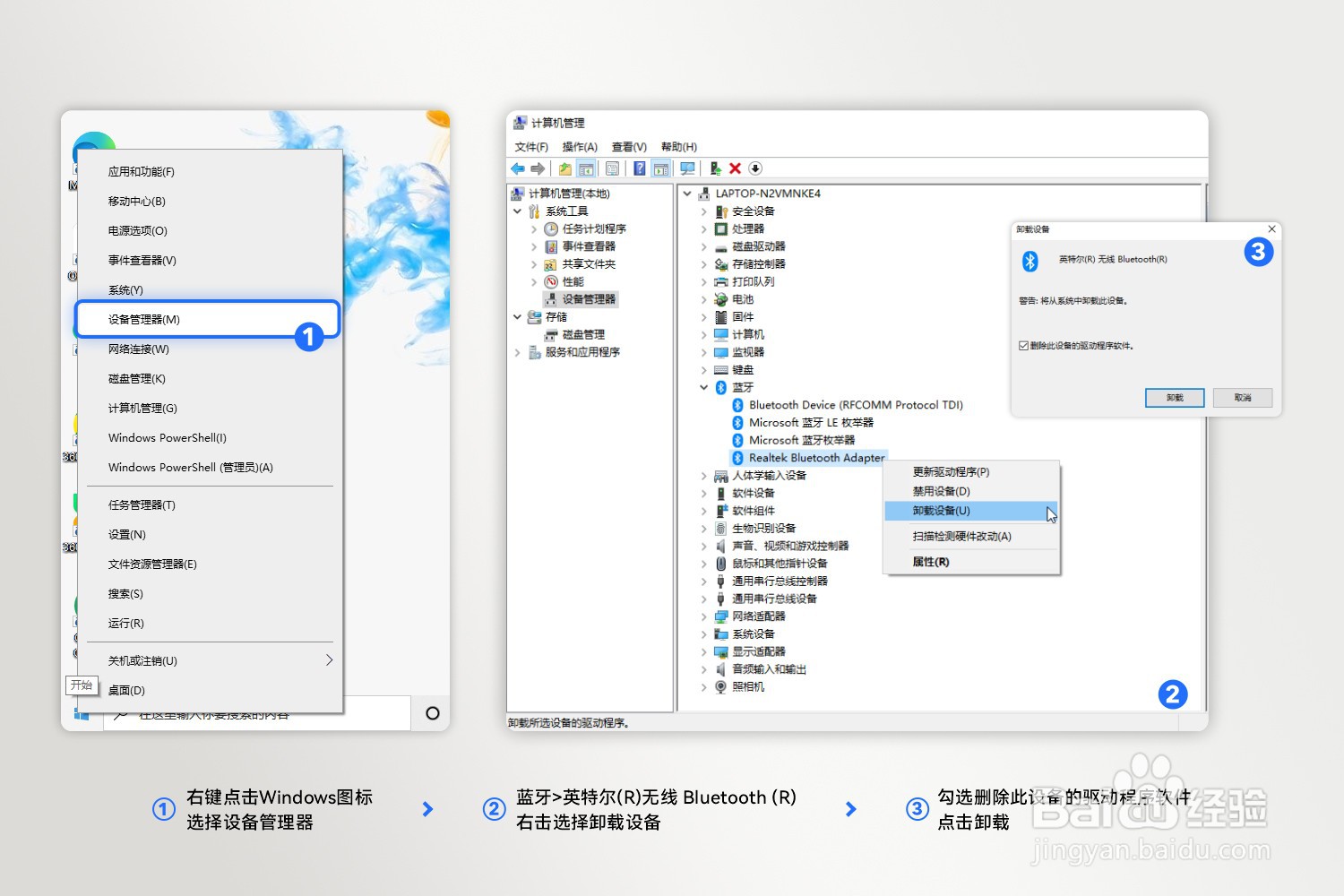Screen dimensions: 1344x896
Task: Click the back arrow in Computer Management toolbar
Action: point(518,168)
